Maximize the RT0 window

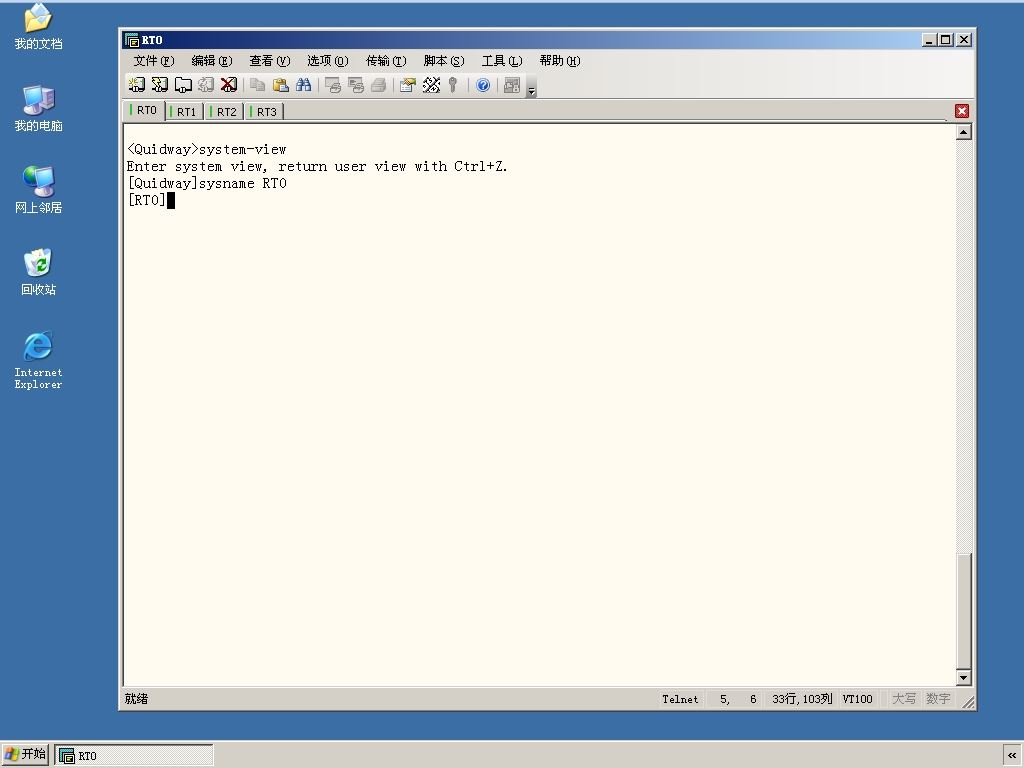(945, 40)
